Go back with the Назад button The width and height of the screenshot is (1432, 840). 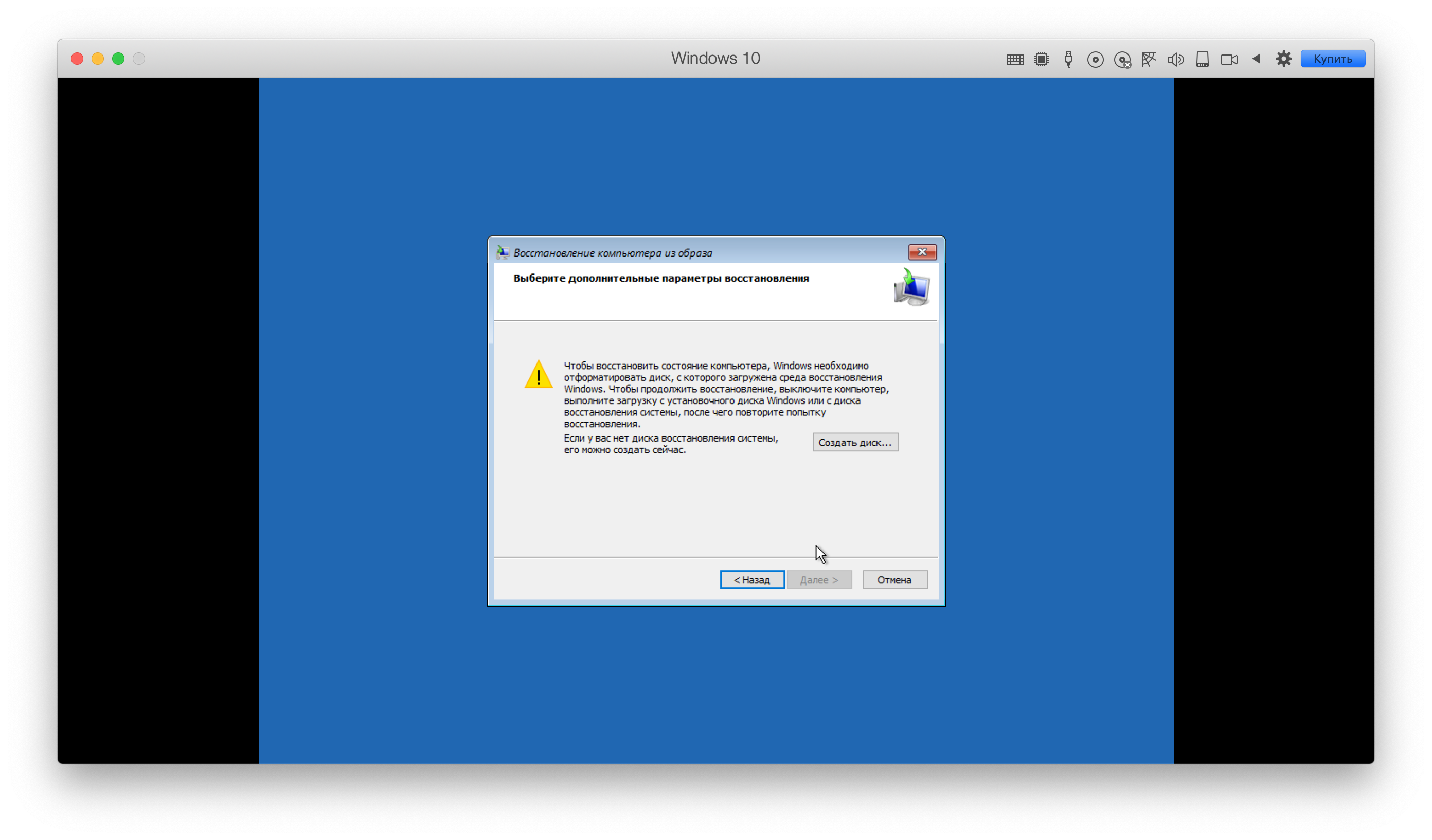[752, 579]
